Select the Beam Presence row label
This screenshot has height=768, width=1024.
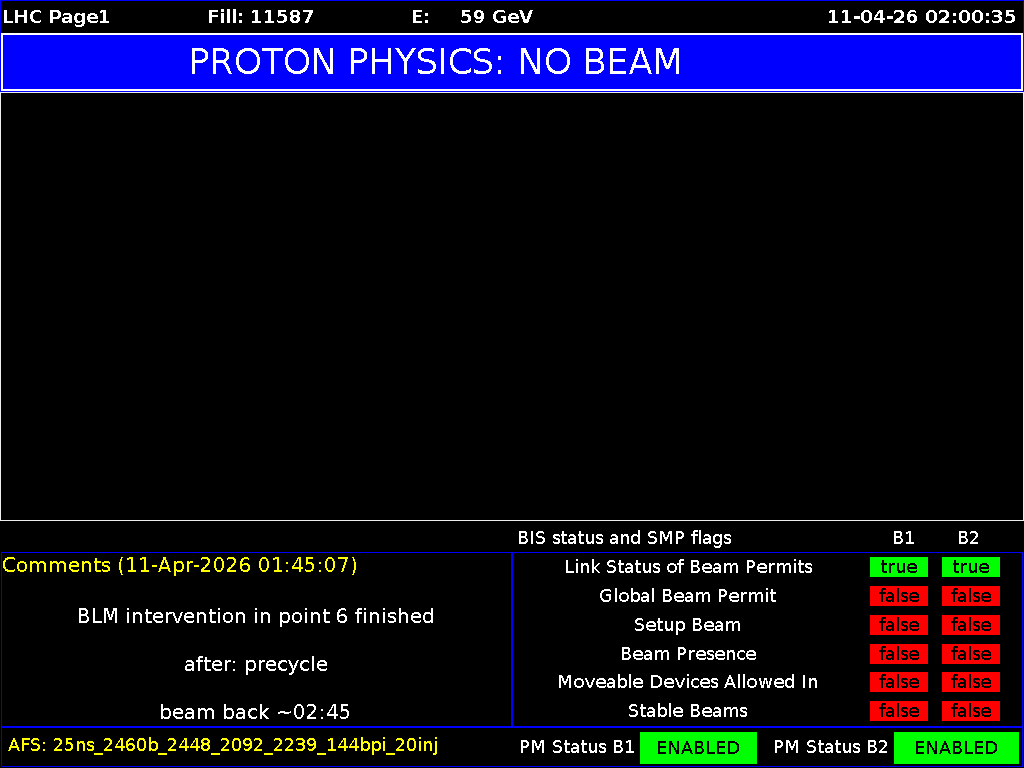point(687,653)
